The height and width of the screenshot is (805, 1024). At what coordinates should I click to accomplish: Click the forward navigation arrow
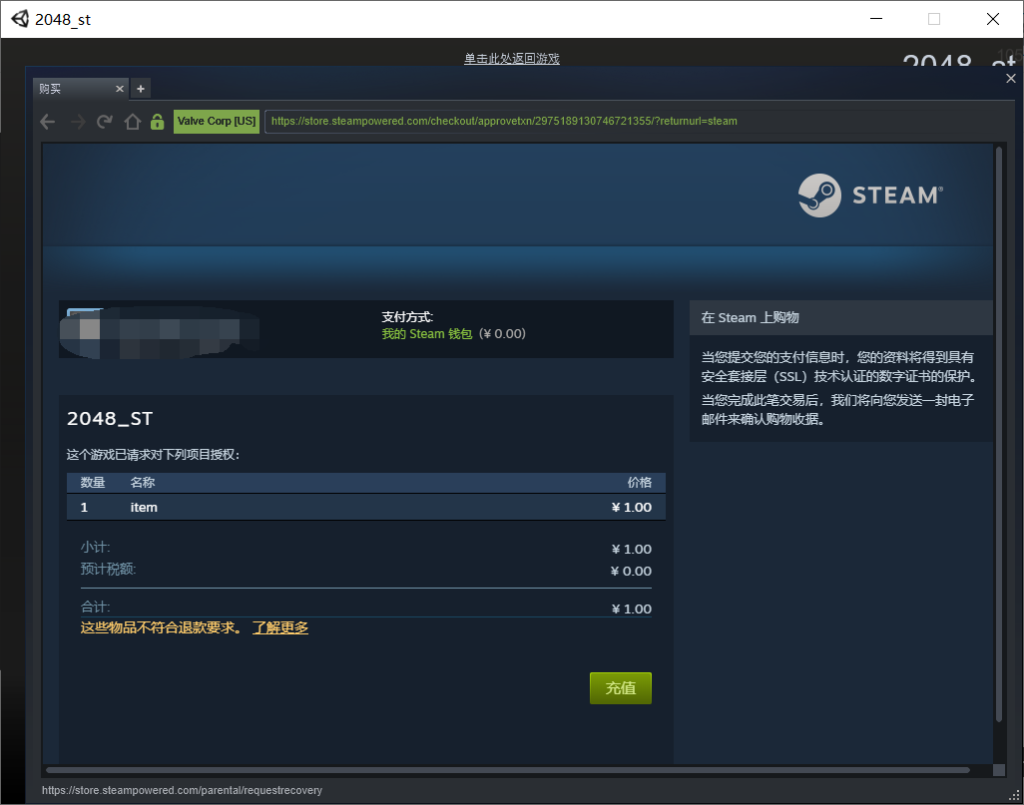coord(78,121)
